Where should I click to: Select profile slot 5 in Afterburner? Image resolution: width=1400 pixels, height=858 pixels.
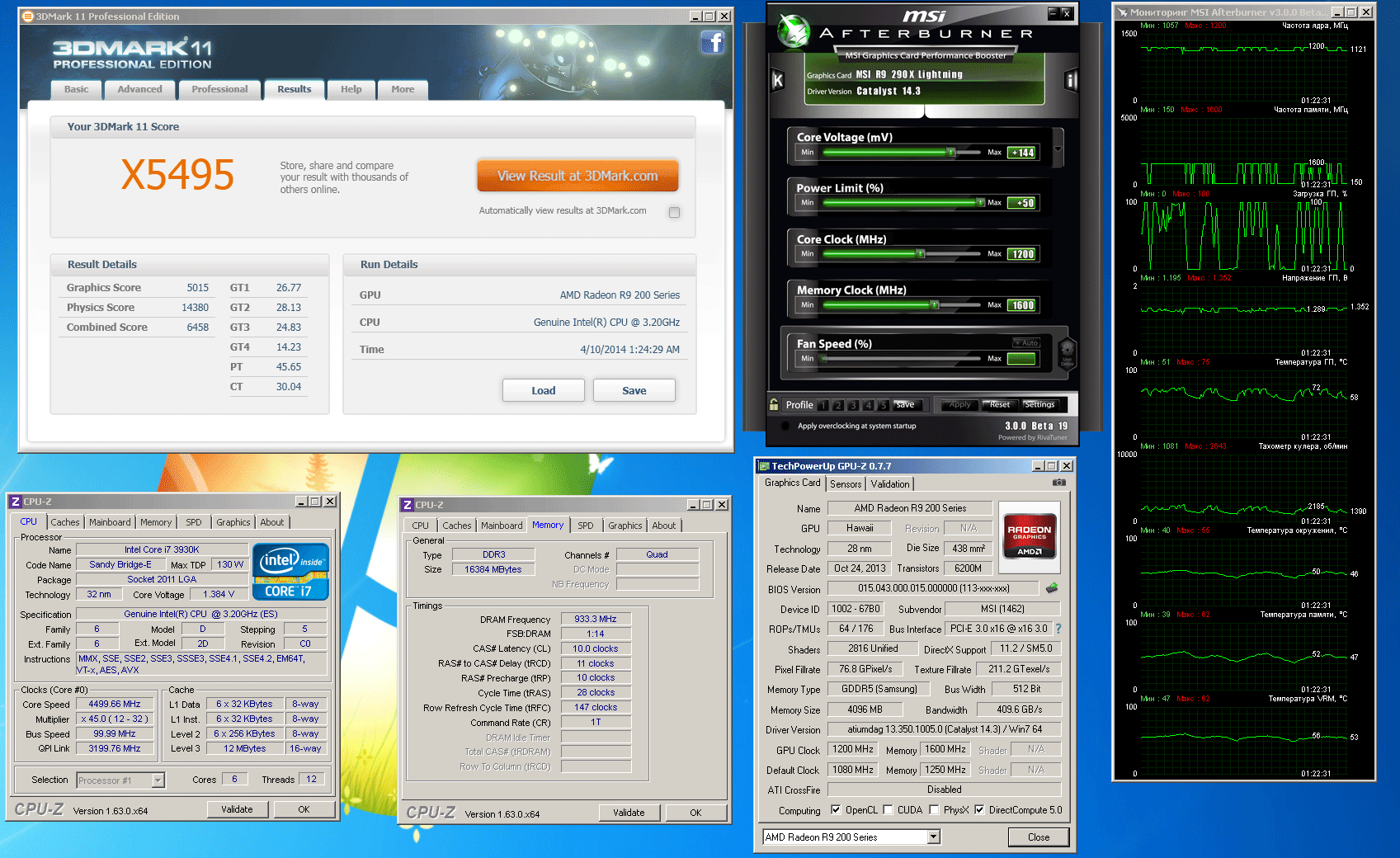click(883, 405)
